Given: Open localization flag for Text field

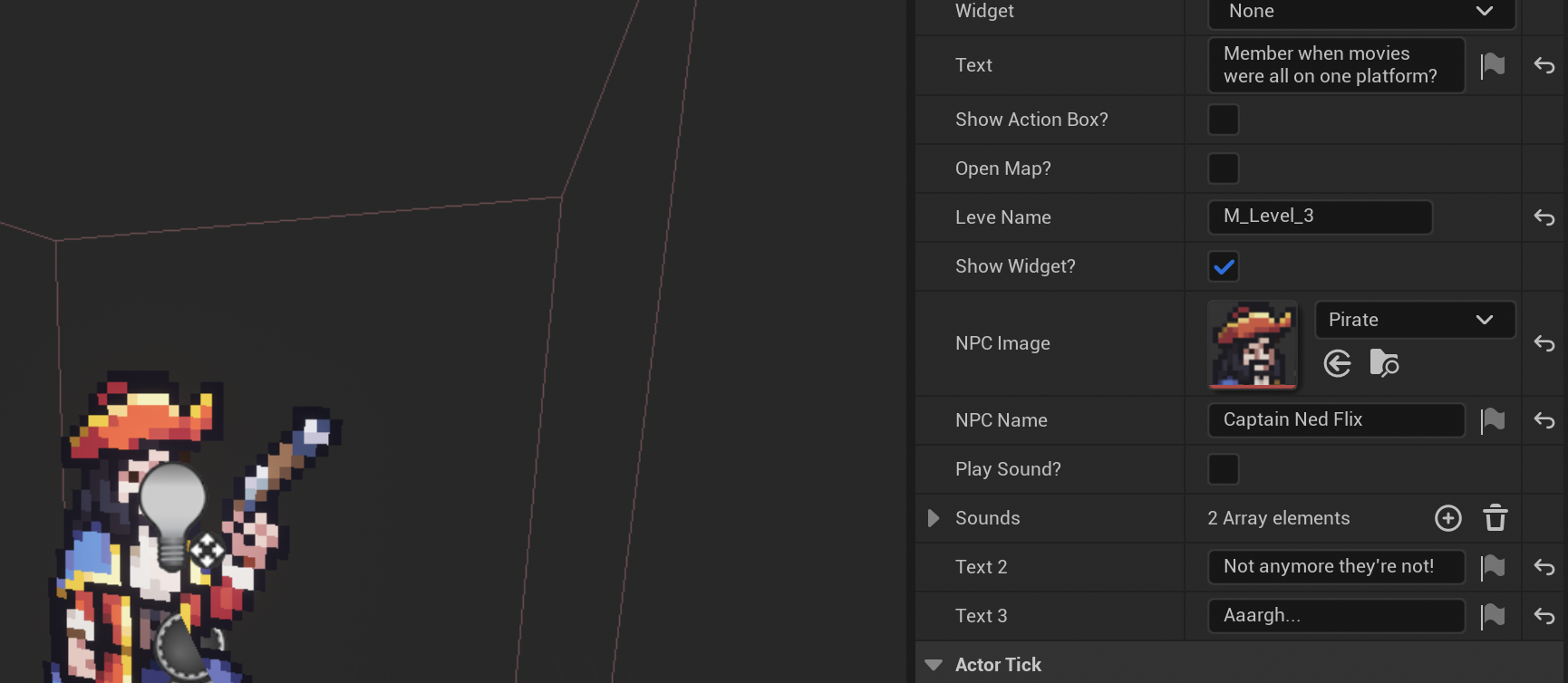Looking at the screenshot, I should point(1493,65).
